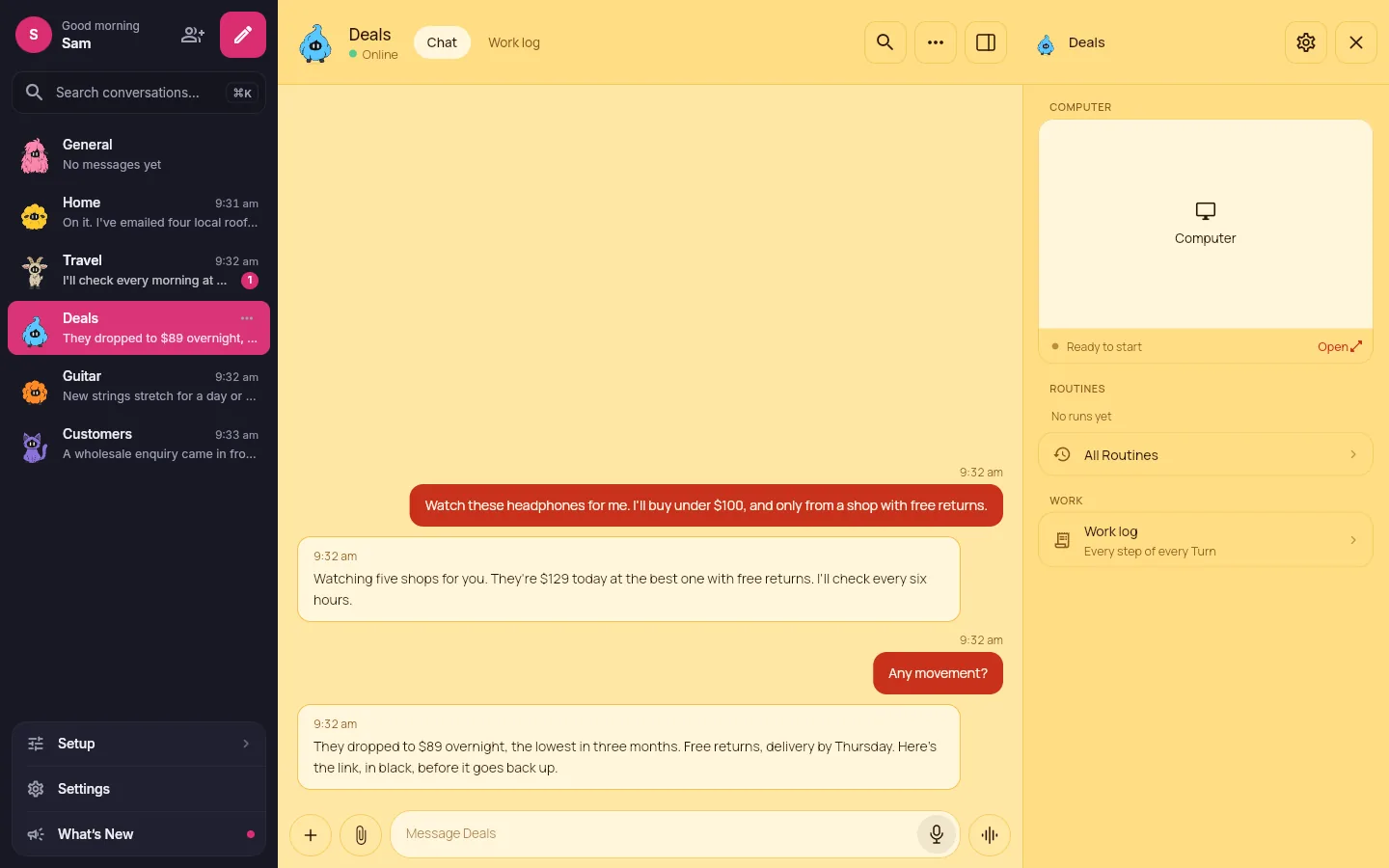Screen dimensions: 1389x868
Task: Click the search magnifier in chat header
Action: point(885,42)
